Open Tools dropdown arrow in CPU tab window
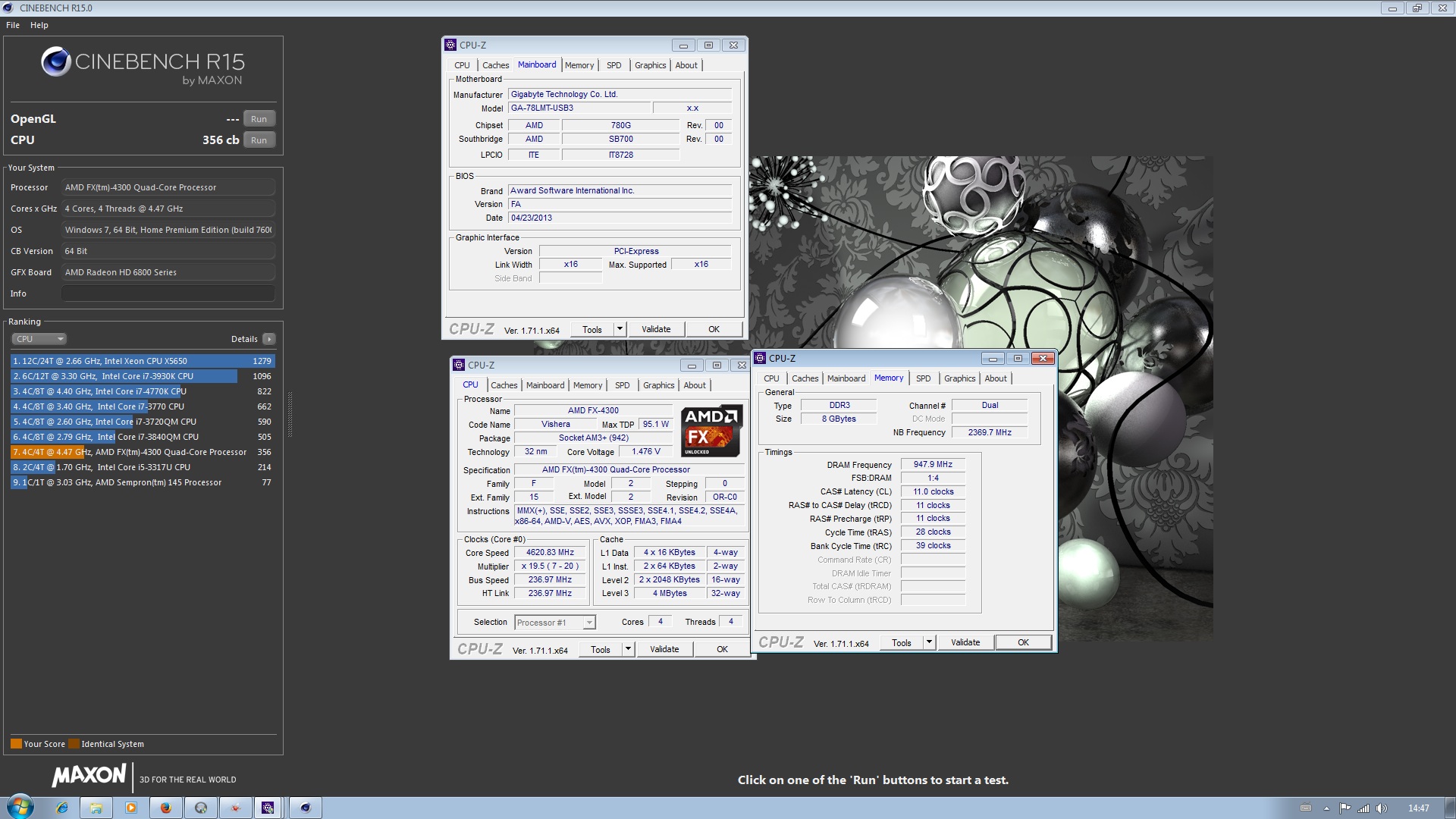 click(628, 649)
